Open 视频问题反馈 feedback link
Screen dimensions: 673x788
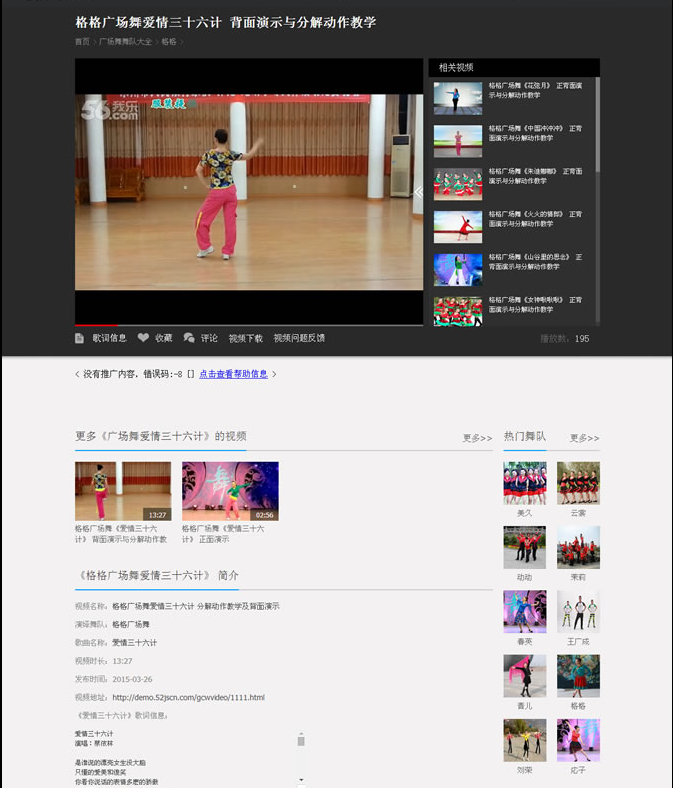[299, 338]
